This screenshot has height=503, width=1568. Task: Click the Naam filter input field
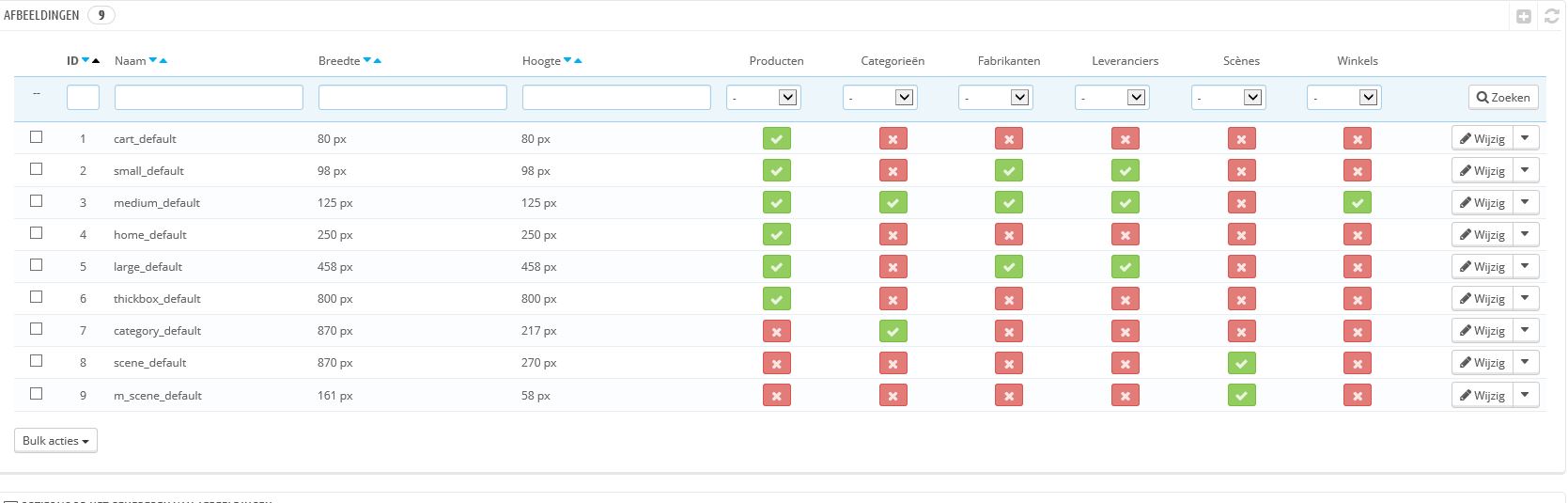tap(209, 98)
